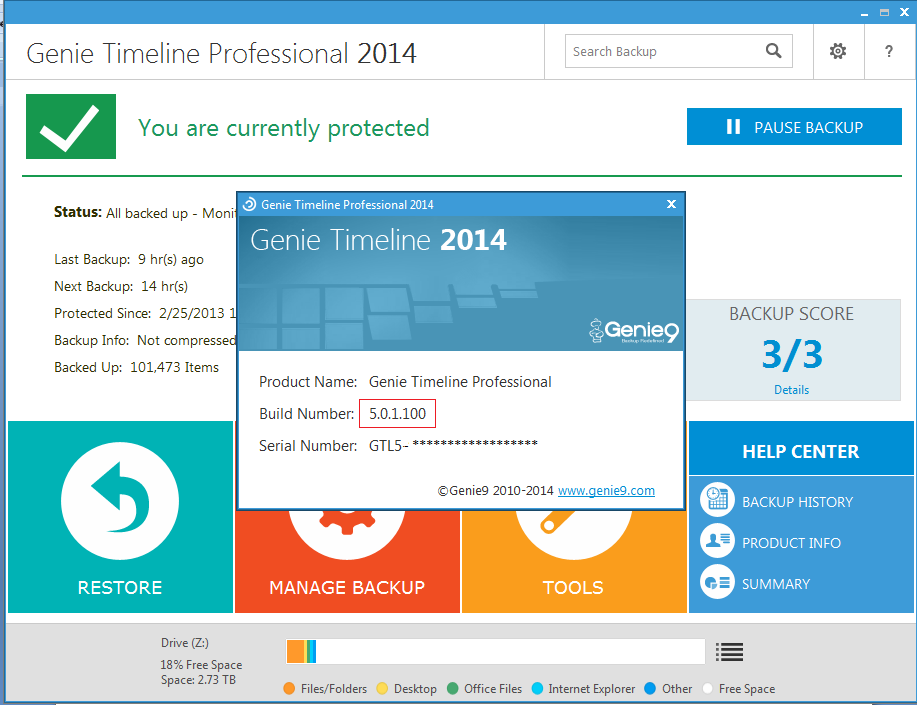This screenshot has height=705, width=917.
Task: Minimize the Genie Timeline main window
Action: (864, 13)
